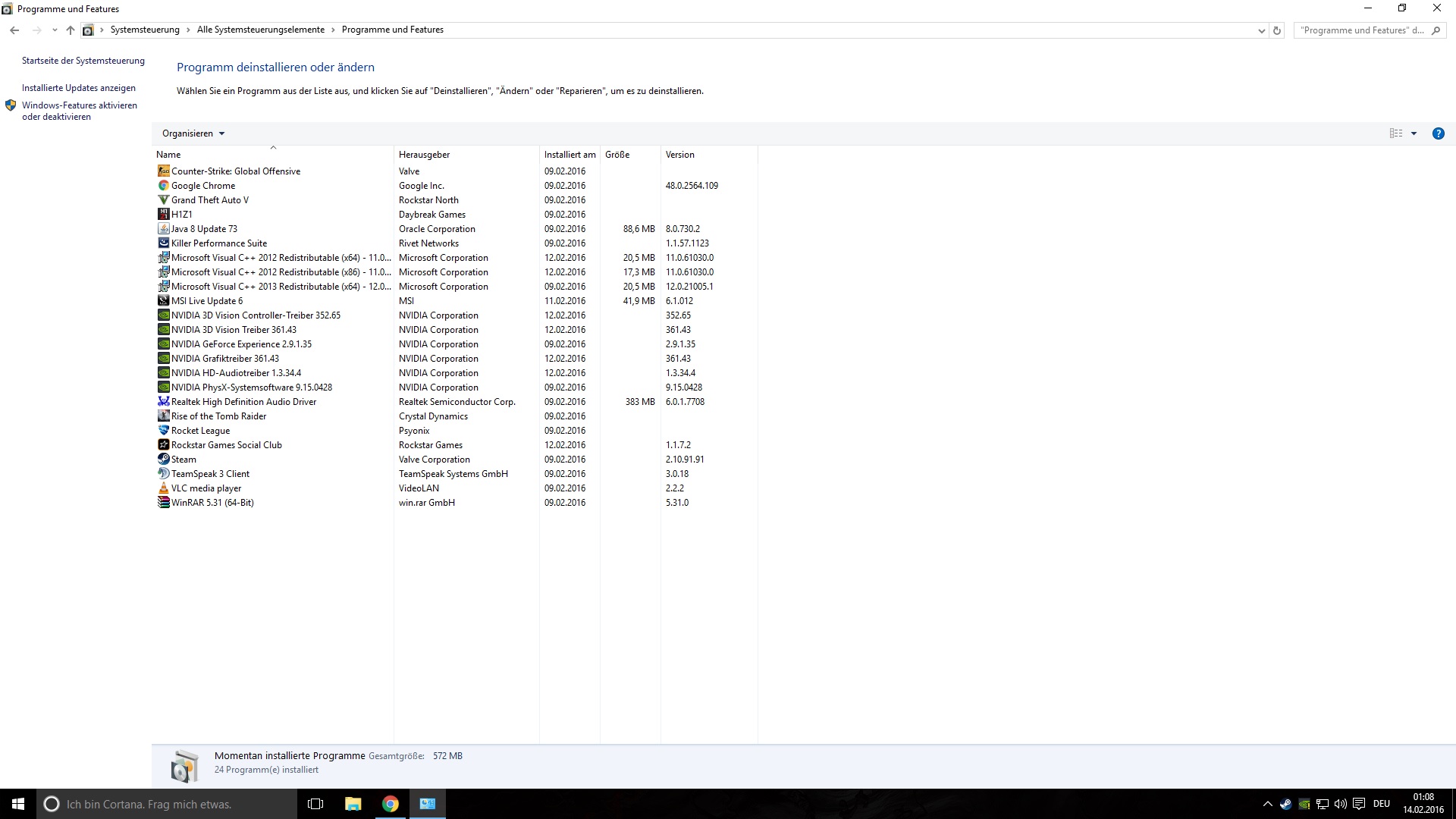Sort the list by the Herausgeber column
Screen dimensions: 1456x819
pyautogui.click(x=425, y=155)
